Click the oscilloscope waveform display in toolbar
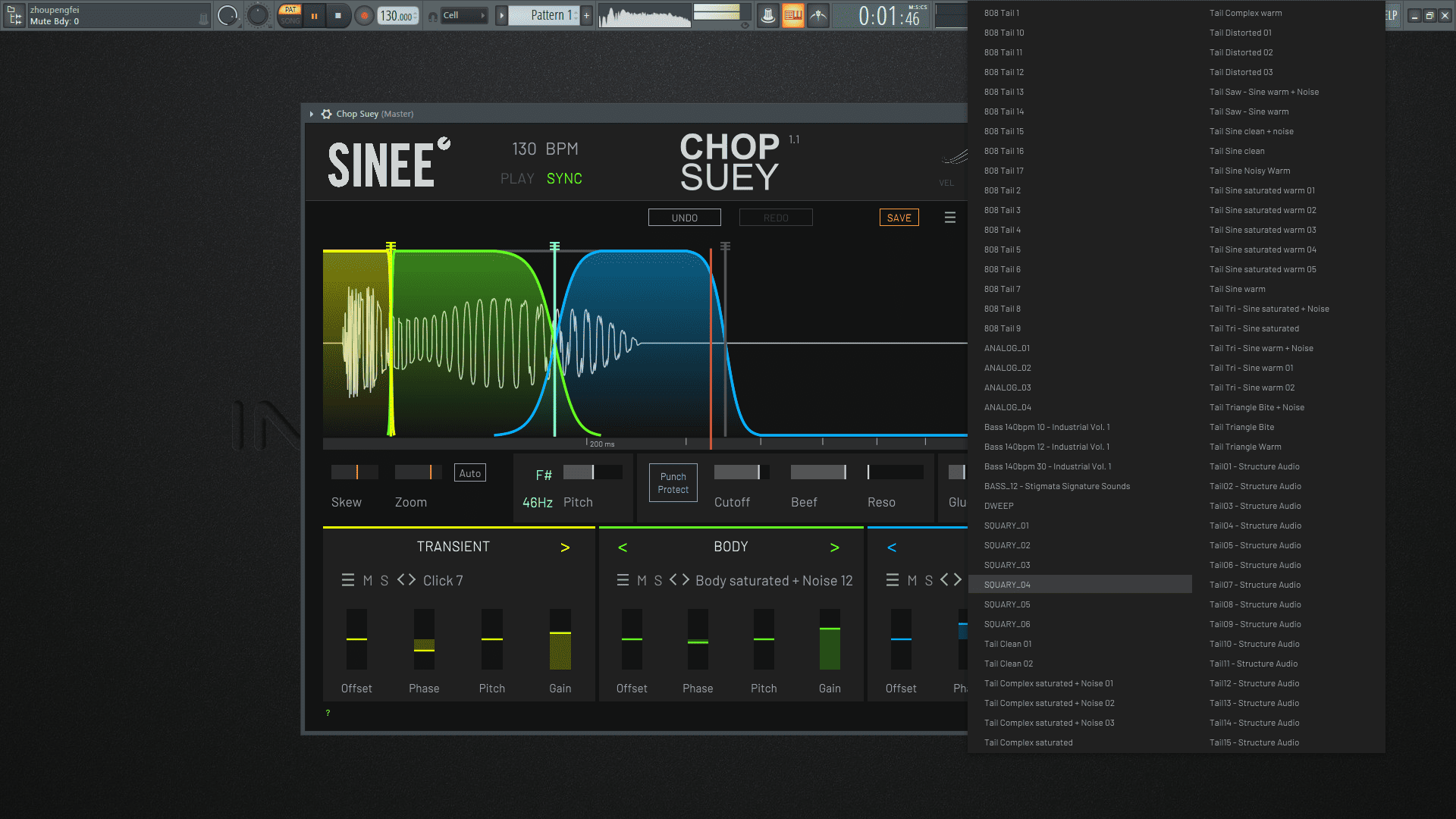1456x819 pixels. (x=645, y=15)
